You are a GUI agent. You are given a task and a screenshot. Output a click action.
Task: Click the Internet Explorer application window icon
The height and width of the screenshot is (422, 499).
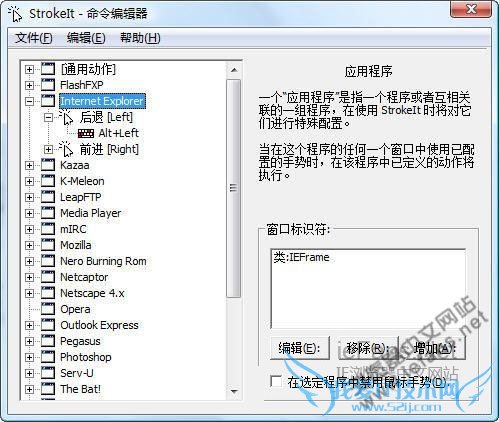(48, 101)
